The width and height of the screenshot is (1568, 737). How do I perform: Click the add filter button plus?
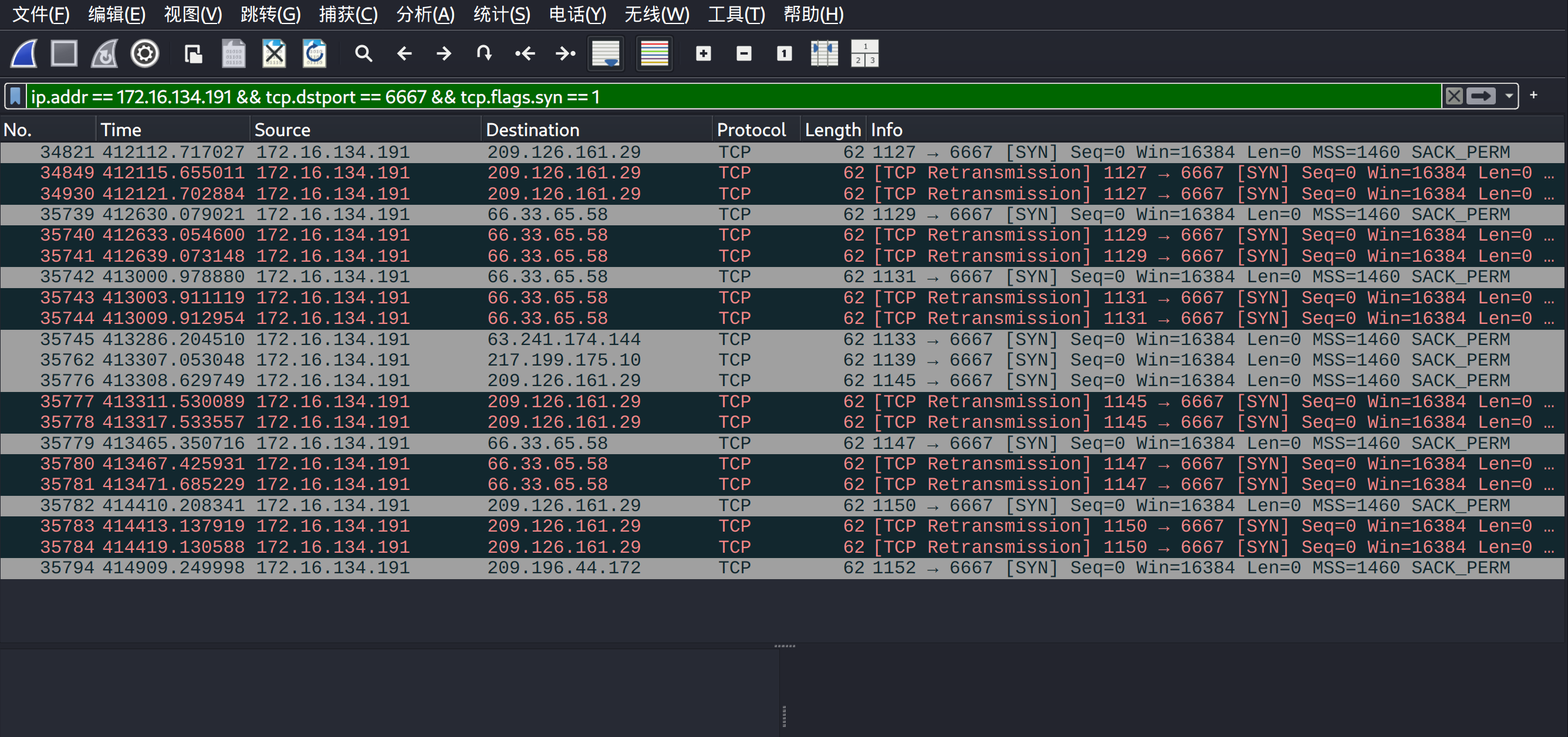pyautogui.click(x=1533, y=96)
